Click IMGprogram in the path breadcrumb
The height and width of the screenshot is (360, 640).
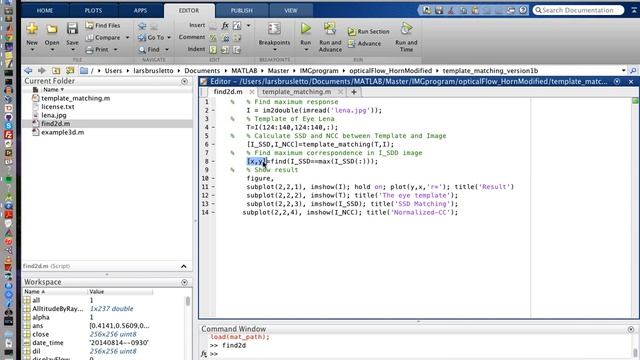[319, 71]
